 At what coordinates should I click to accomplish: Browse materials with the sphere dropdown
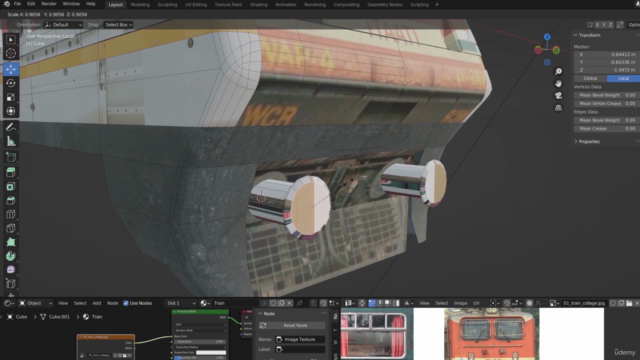[205, 303]
